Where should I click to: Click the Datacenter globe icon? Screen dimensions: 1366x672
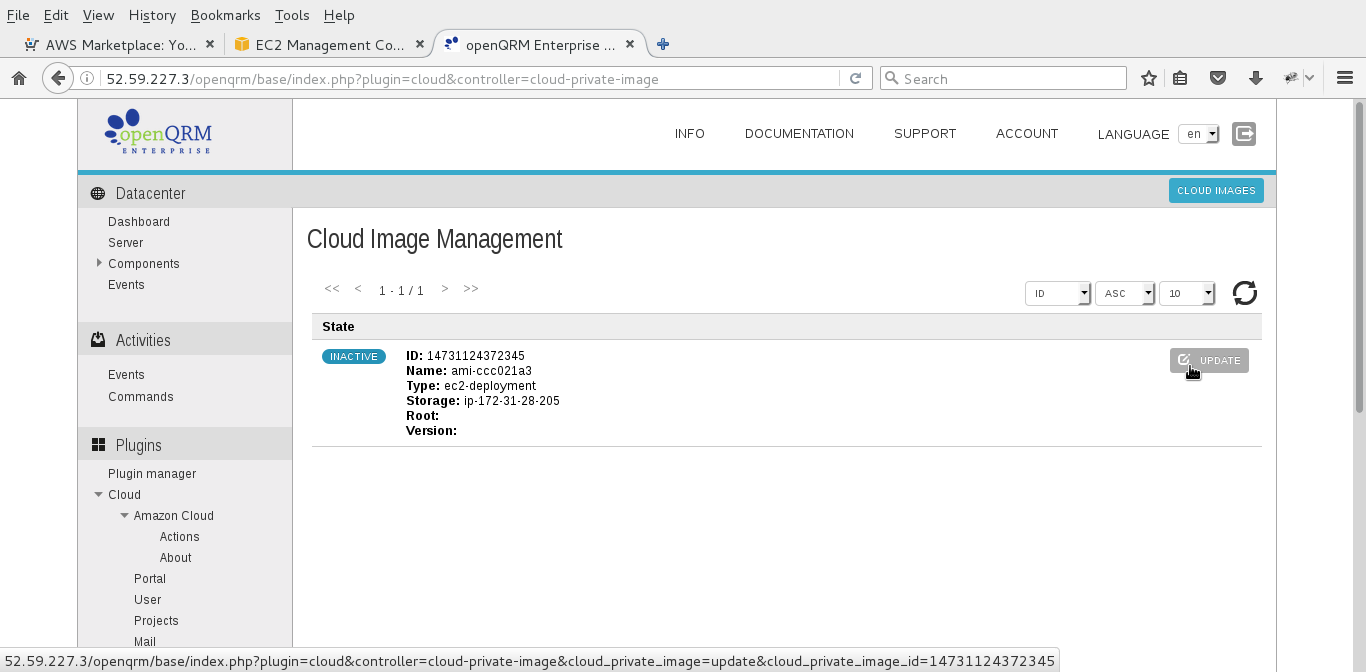point(98,193)
